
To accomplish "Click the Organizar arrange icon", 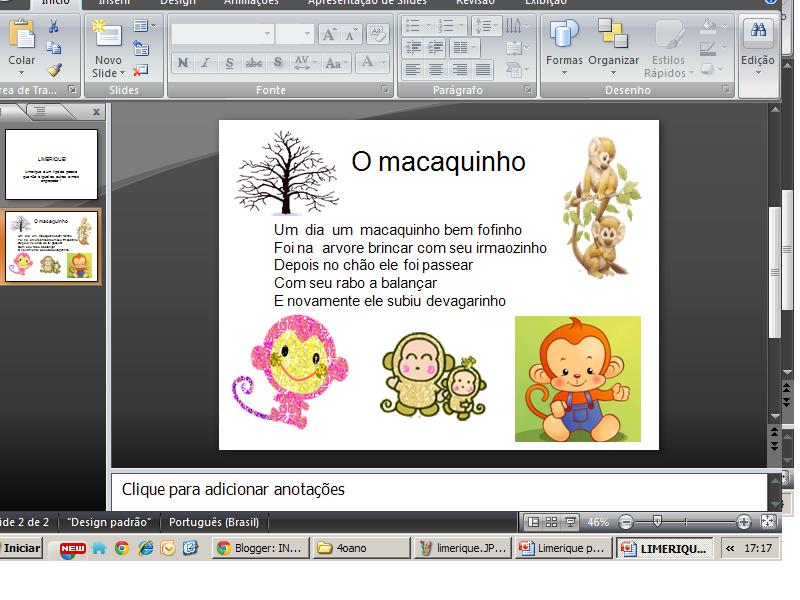I will pos(613,34).
